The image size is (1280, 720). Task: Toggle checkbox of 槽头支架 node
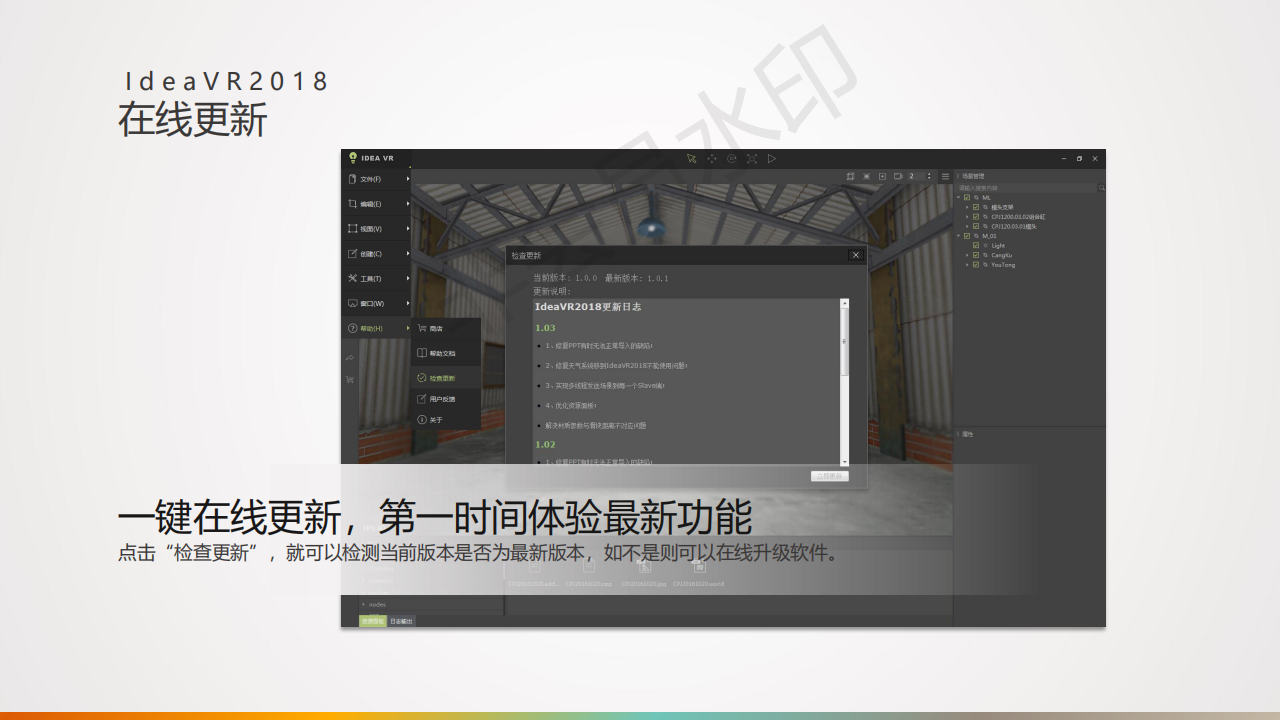(x=976, y=207)
